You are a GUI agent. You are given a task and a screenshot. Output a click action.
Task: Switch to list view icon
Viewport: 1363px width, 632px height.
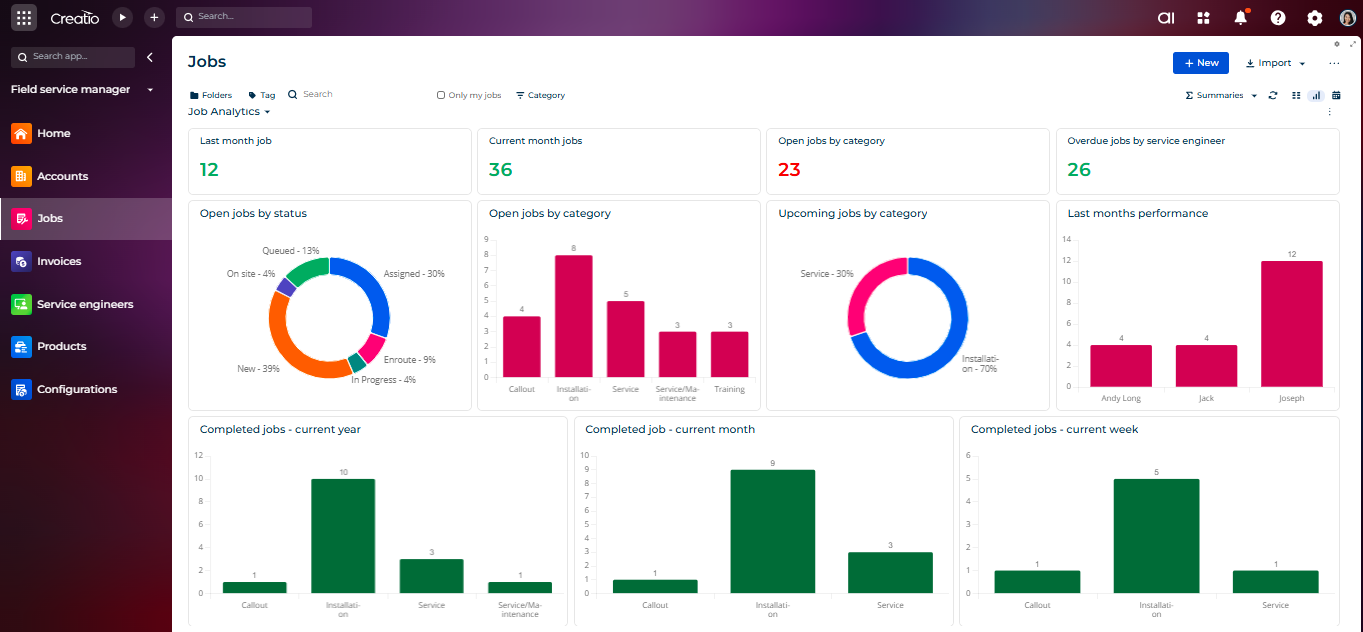(1296, 96)
